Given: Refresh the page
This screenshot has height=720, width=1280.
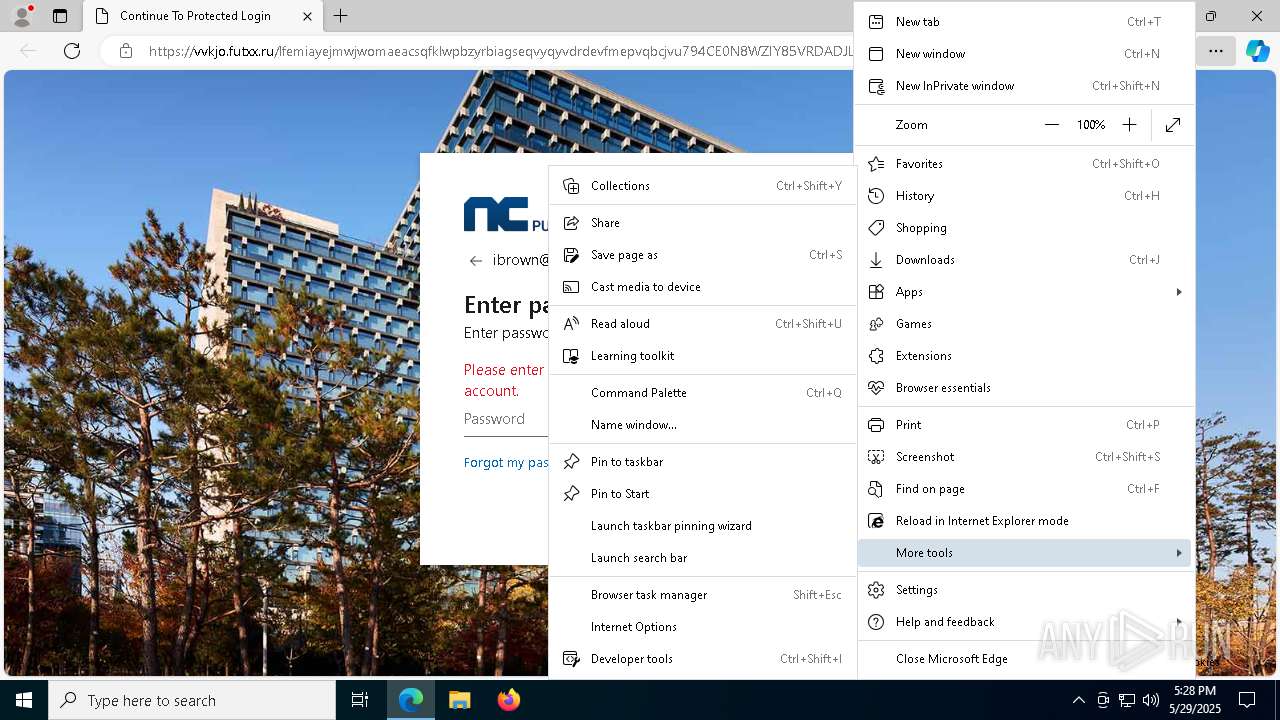Looking at the screenshot, I should [x=72, y=51].
